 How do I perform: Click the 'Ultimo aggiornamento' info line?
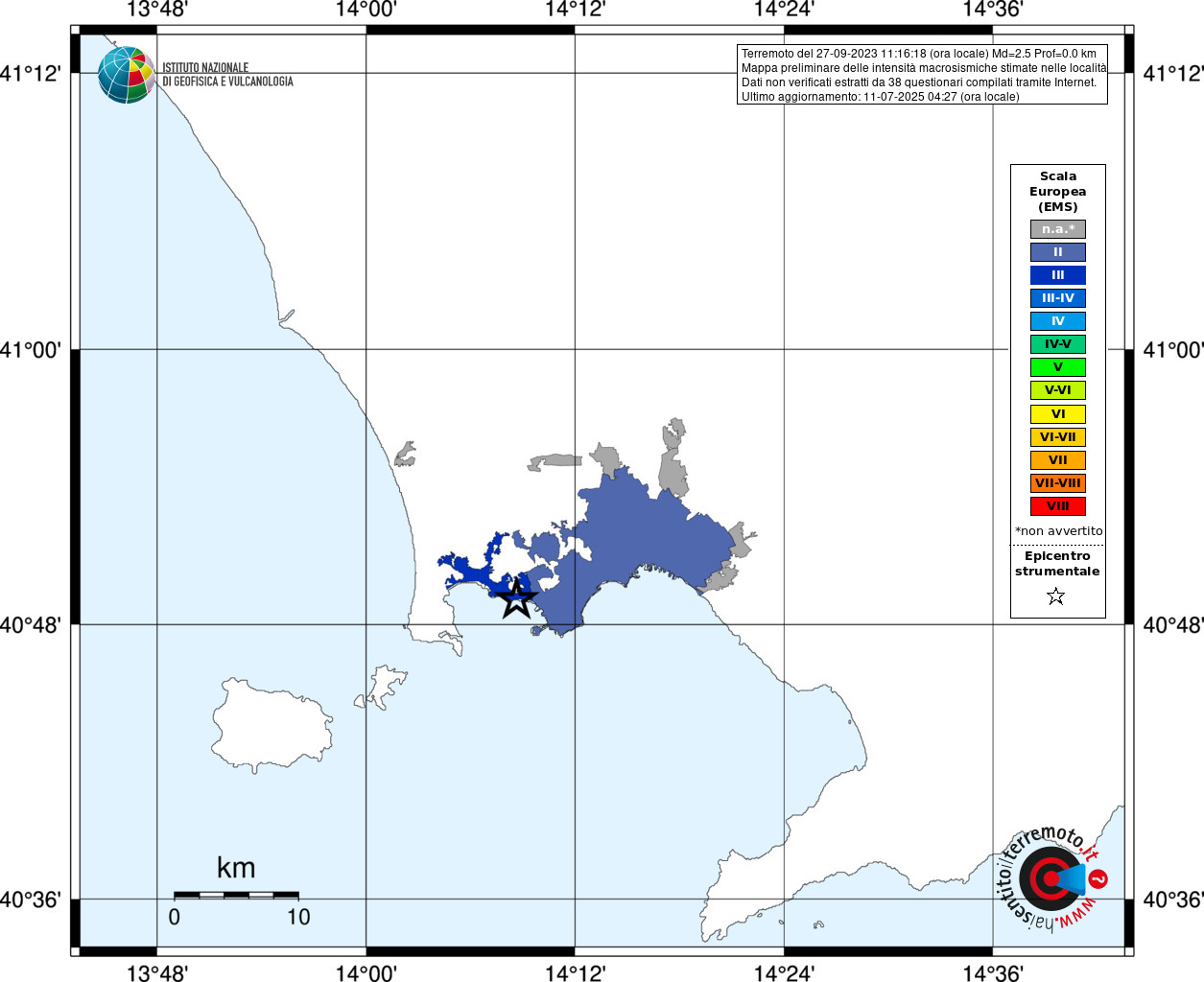(881, 97)
